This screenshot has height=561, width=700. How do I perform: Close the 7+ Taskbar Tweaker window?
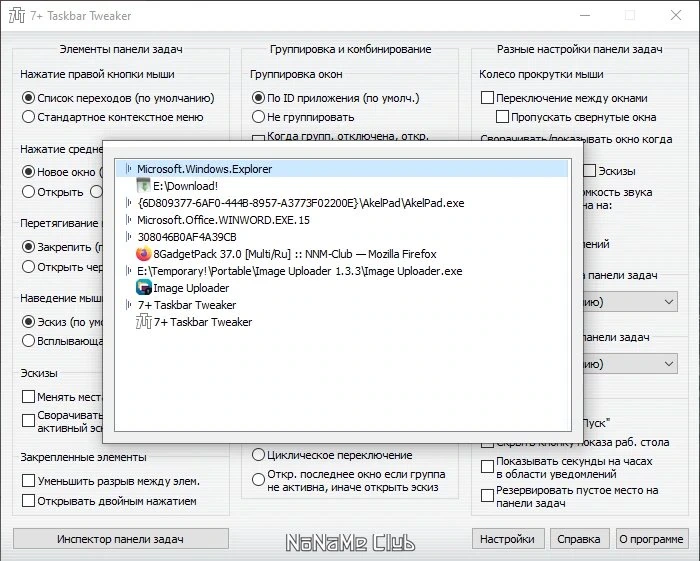pyautogui.click(x=676, y=15)
